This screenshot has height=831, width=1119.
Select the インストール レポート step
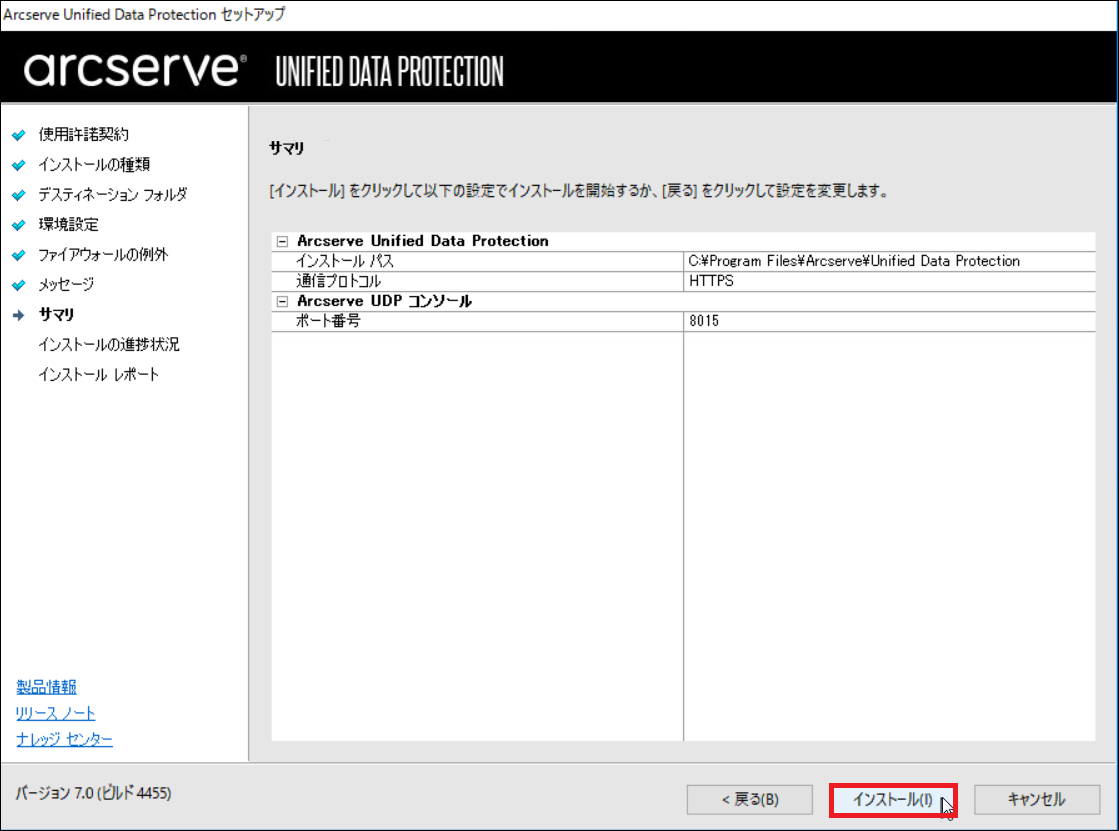click(x=98, y=374)
